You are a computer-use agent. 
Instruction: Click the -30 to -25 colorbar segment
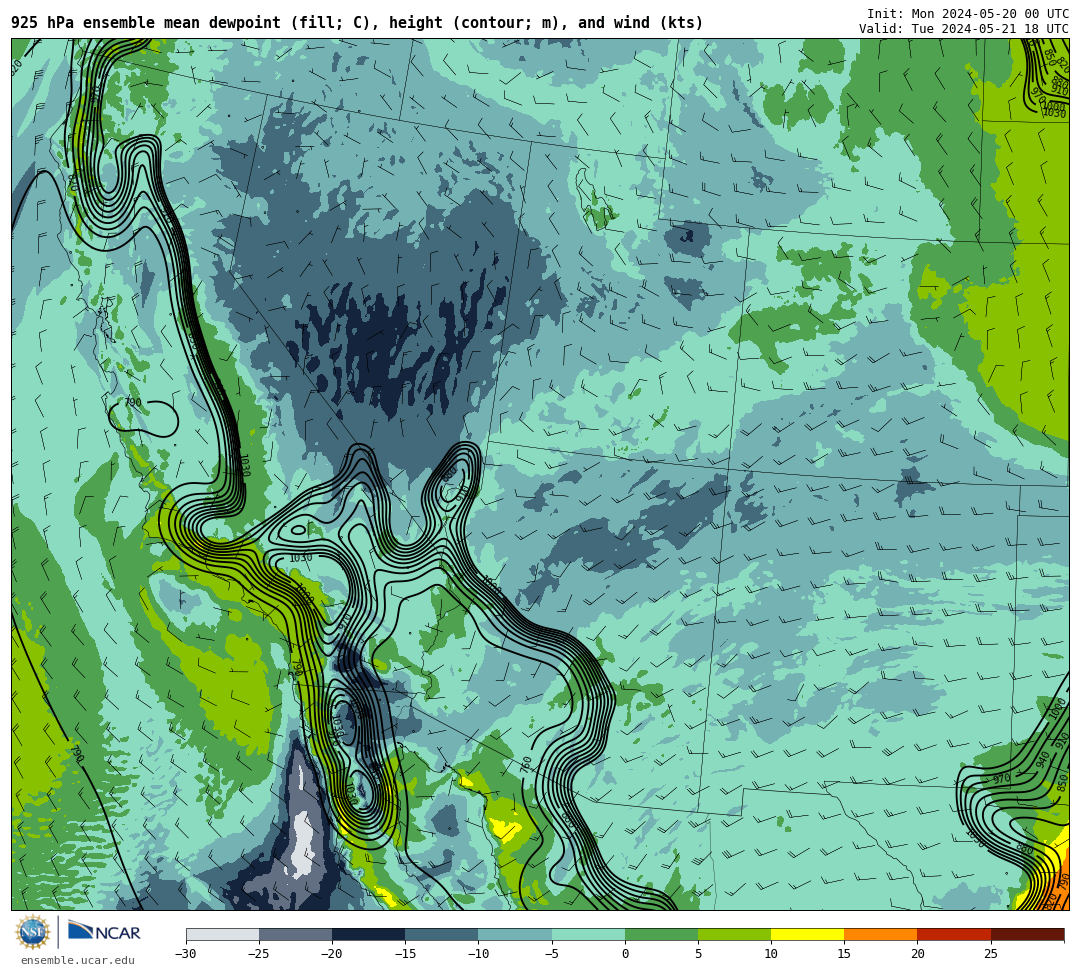click(x=222, y=934)
